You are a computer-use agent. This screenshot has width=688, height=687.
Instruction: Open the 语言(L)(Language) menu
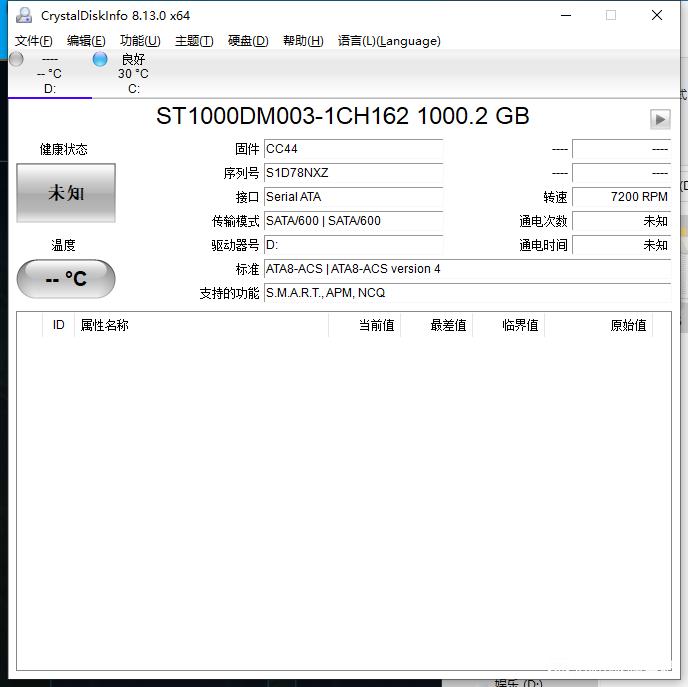tap(389, 41)
